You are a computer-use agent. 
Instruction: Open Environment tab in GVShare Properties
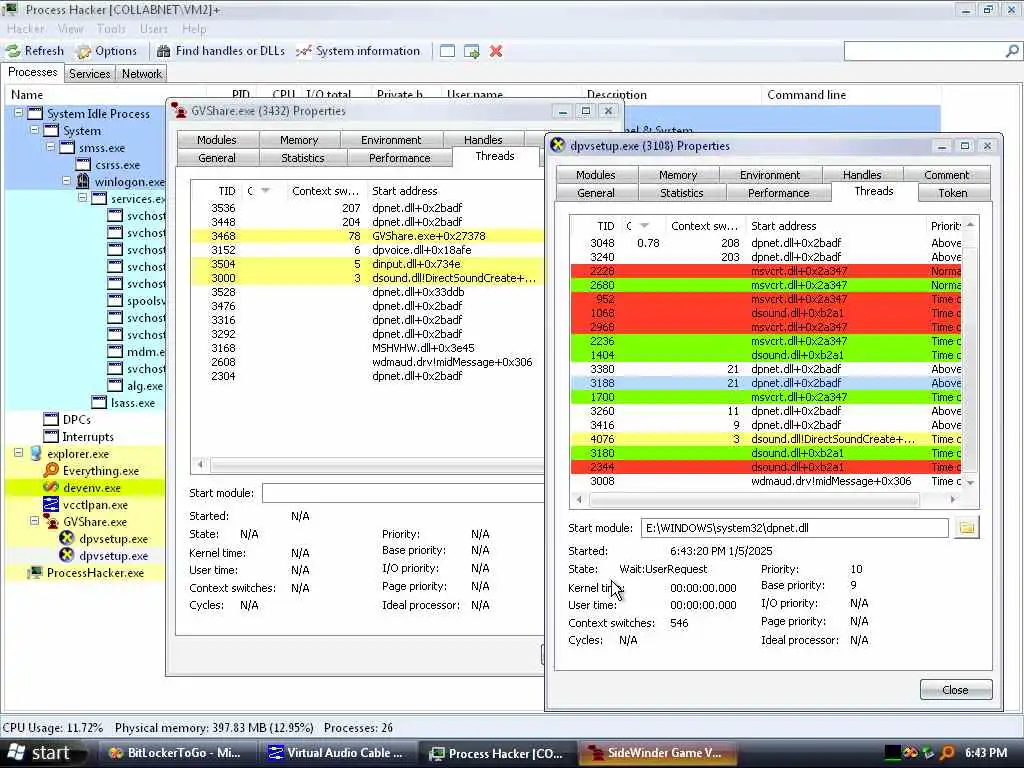(x=391, y=140)
